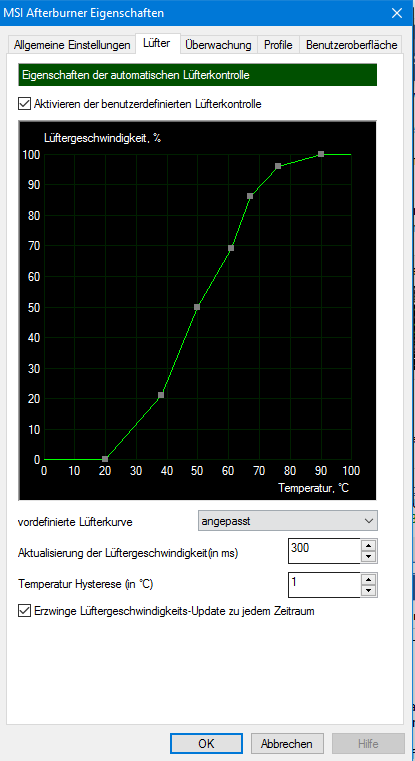Select the fan curve point at 90°C, 100%
Image resolution: width=415 pixels, height=761 pixels.
pyautogui.click(x=321, y=154)
